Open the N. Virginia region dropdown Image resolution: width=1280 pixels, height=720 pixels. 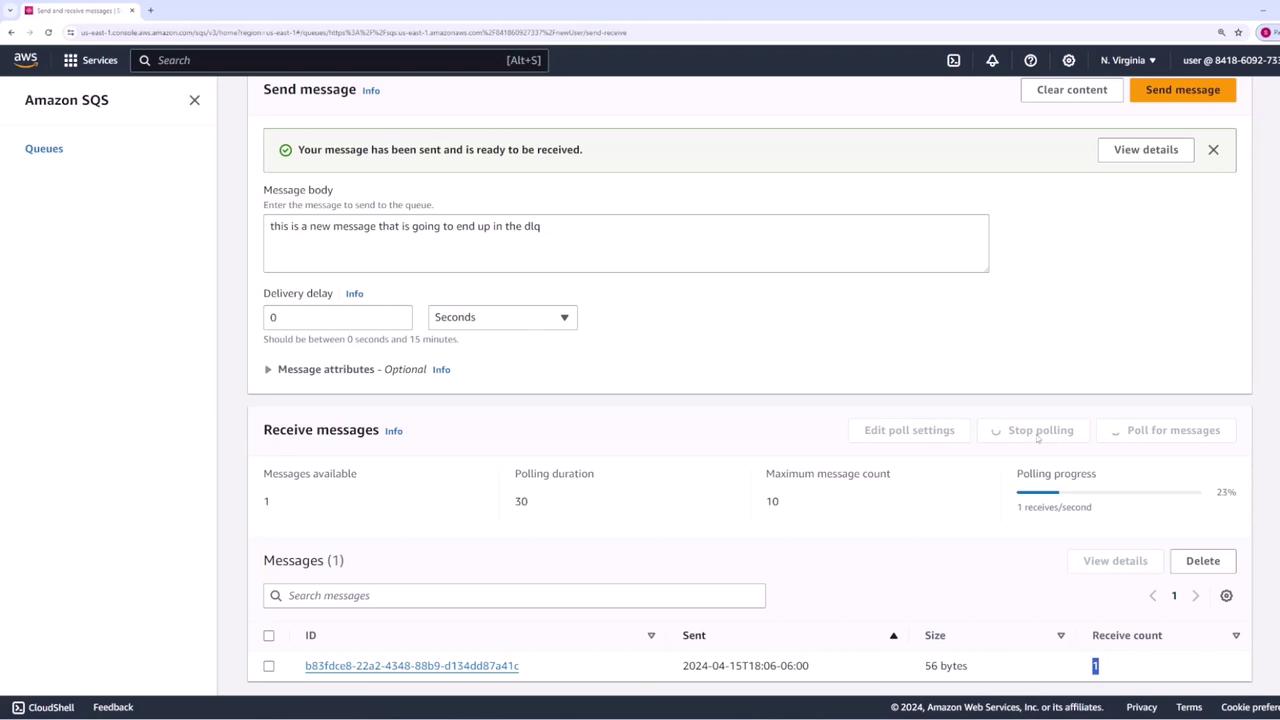pos(1128,60)
